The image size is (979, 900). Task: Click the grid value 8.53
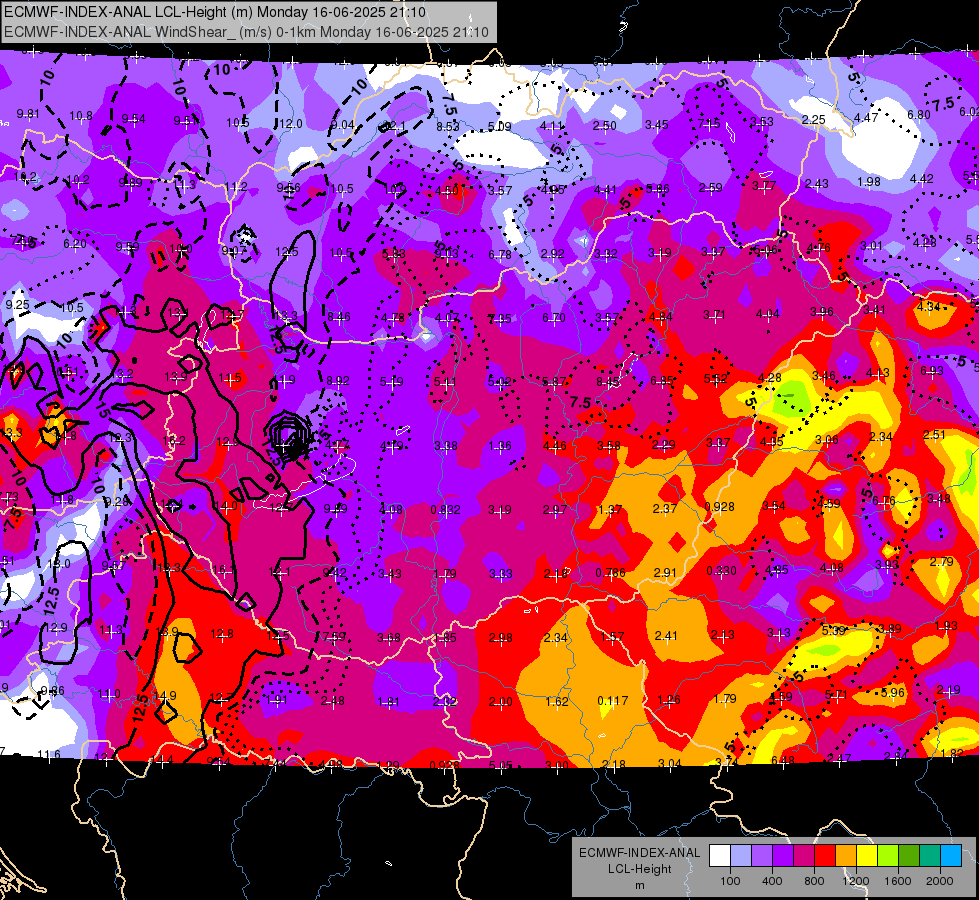(x=447, y=126)
